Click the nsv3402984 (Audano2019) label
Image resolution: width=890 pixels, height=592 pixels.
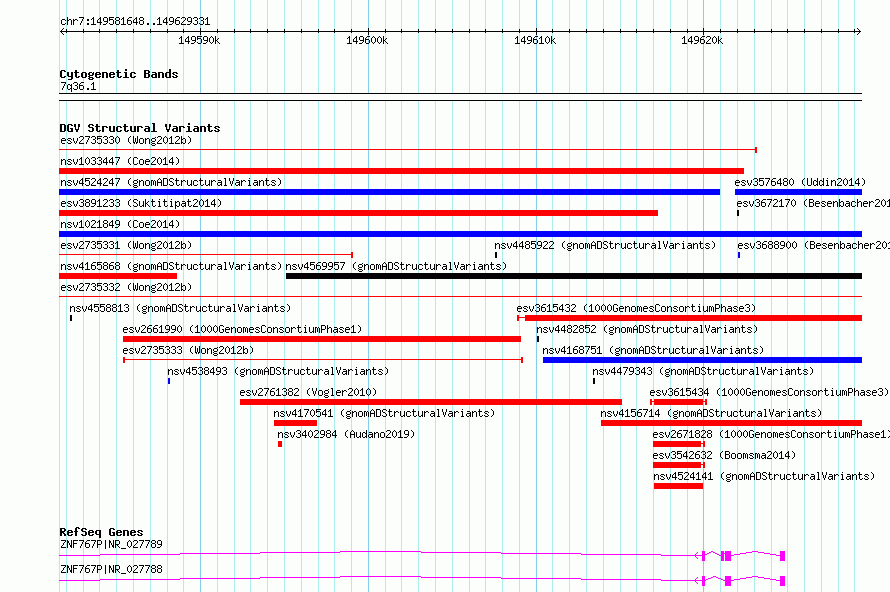346,434
